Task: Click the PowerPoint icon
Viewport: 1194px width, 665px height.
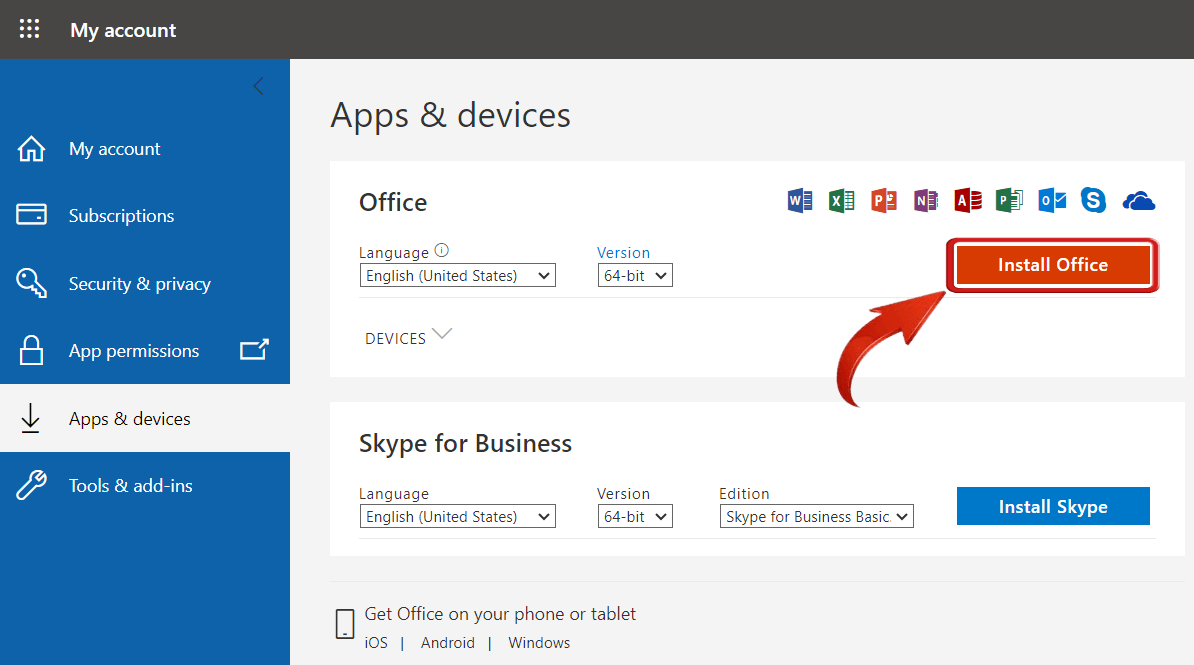Action: point(883,200)
